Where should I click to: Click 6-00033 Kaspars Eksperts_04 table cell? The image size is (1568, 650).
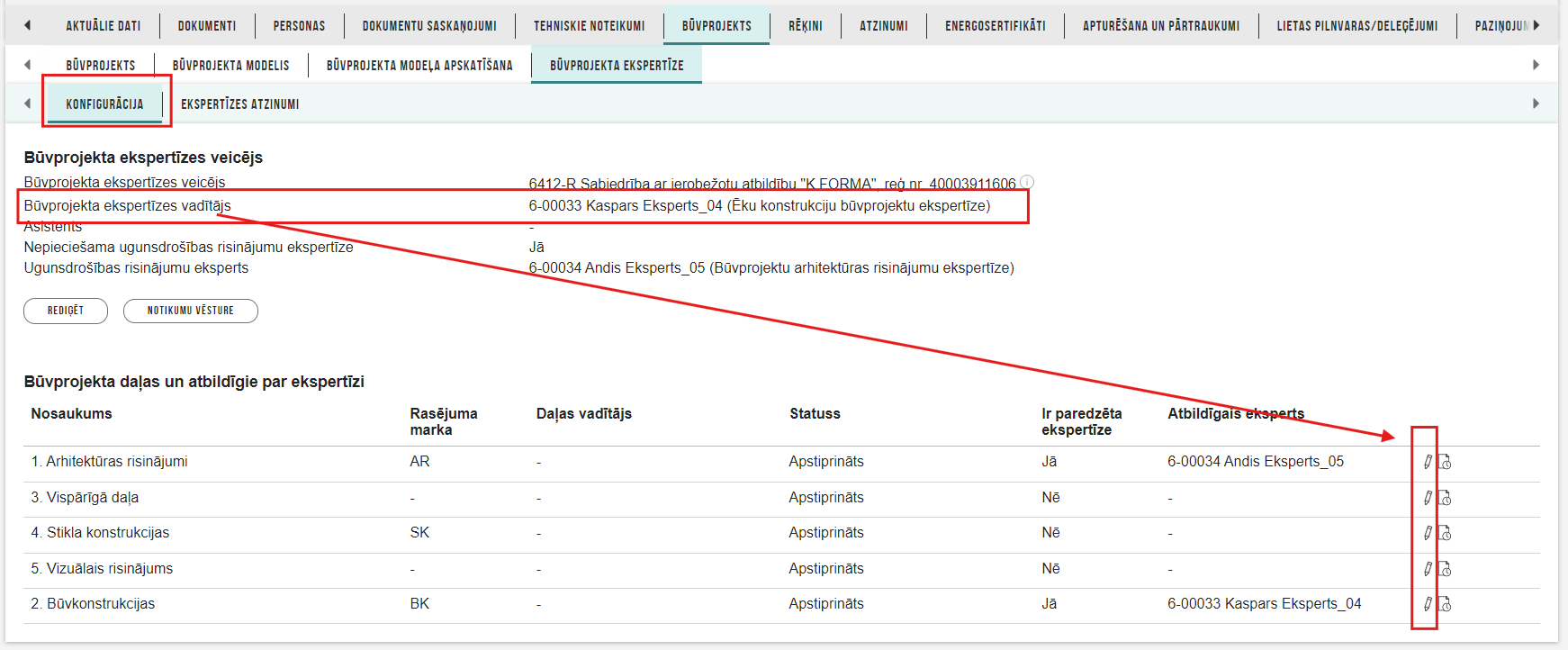pos(1265,604)
